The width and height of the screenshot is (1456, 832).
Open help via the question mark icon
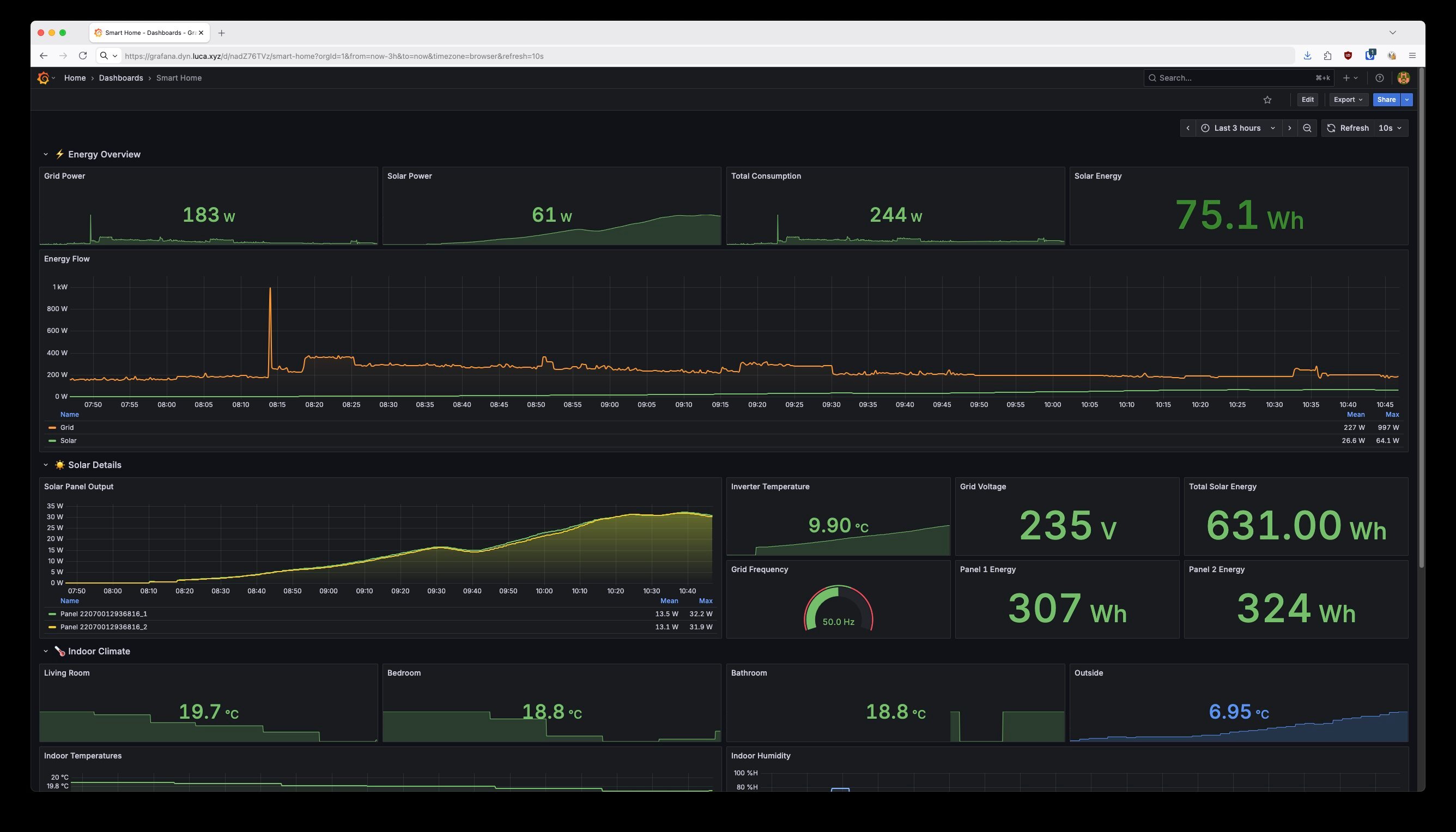click(x=1379, y=78)
